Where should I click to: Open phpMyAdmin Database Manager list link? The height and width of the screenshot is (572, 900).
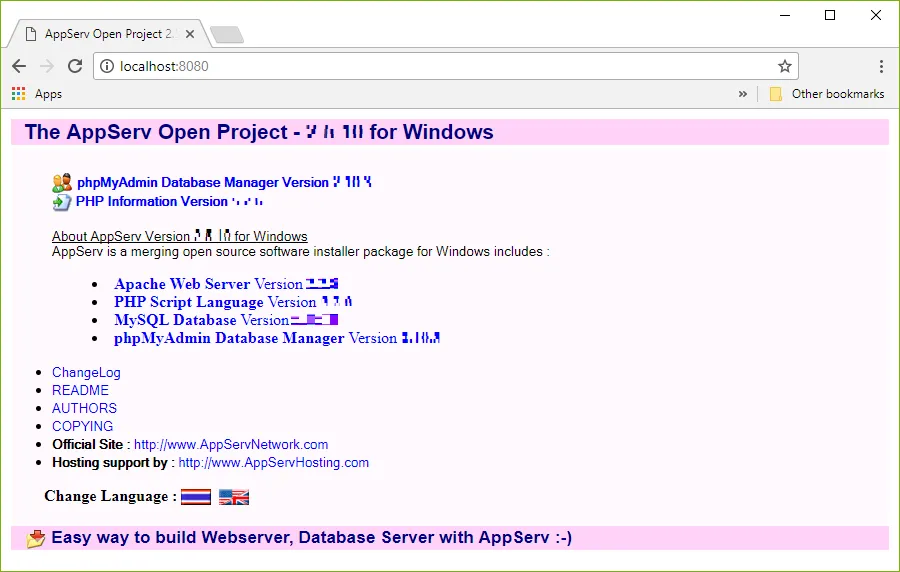[x=277, y=338]
